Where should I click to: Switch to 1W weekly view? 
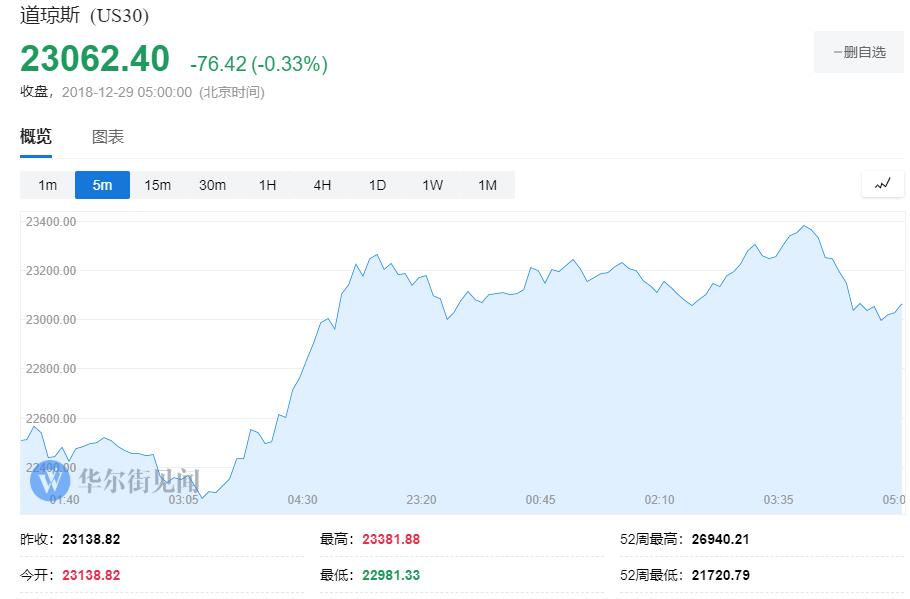coord(432,185)
